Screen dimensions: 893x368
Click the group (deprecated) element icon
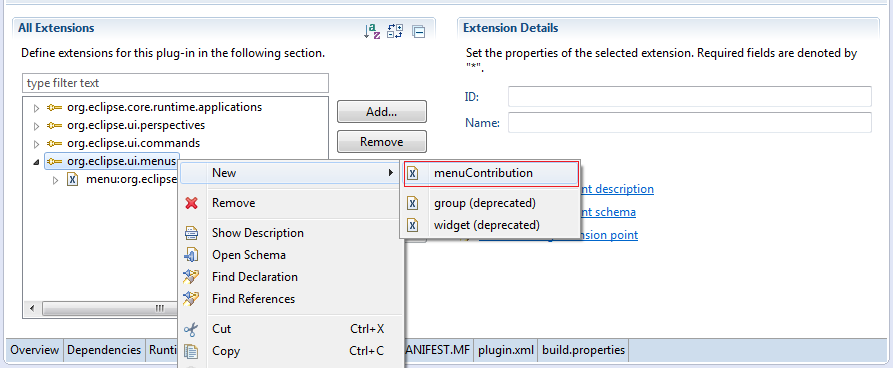(413, 203)
